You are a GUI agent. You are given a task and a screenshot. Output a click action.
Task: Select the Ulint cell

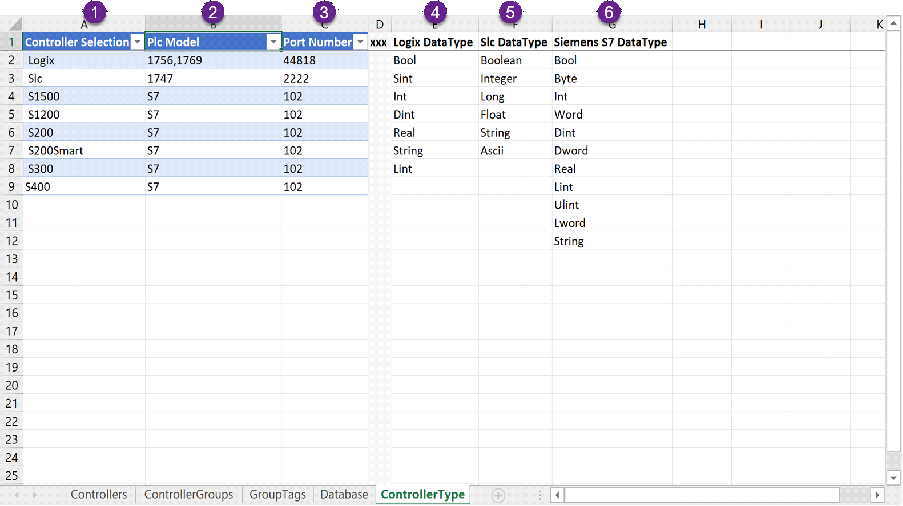point(612,204)
